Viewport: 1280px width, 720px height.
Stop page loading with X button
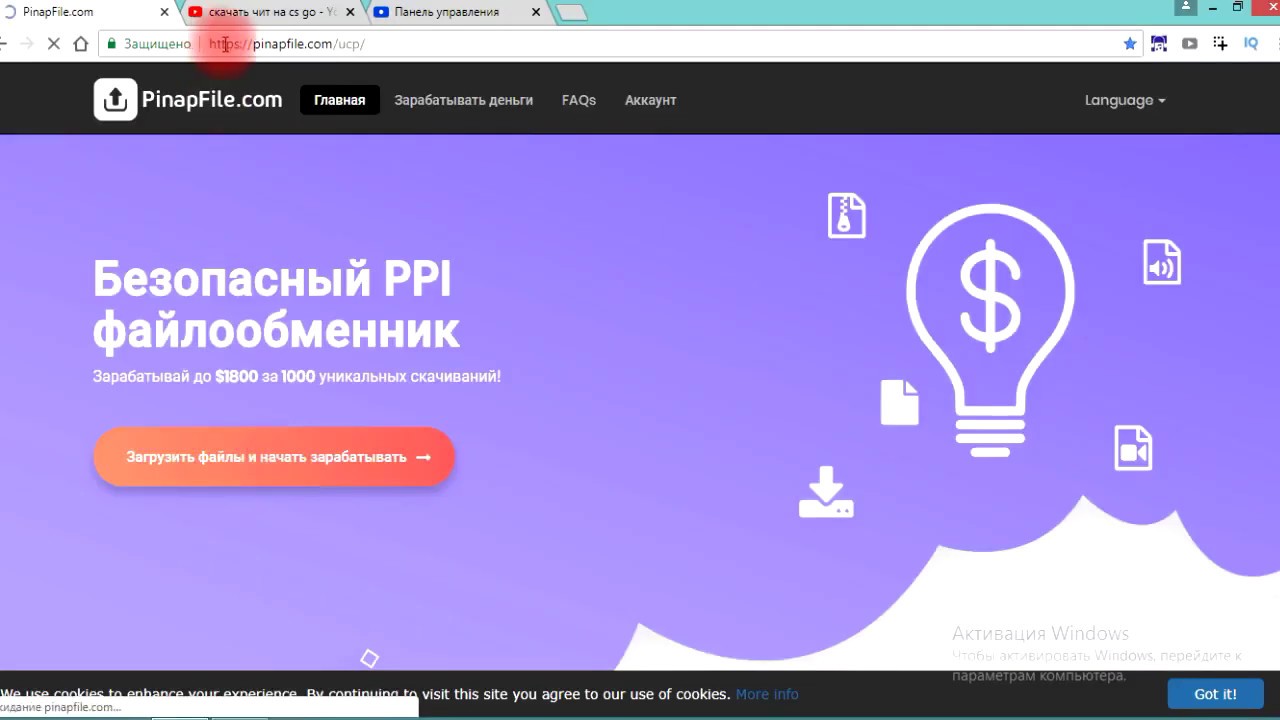(54, 44)
